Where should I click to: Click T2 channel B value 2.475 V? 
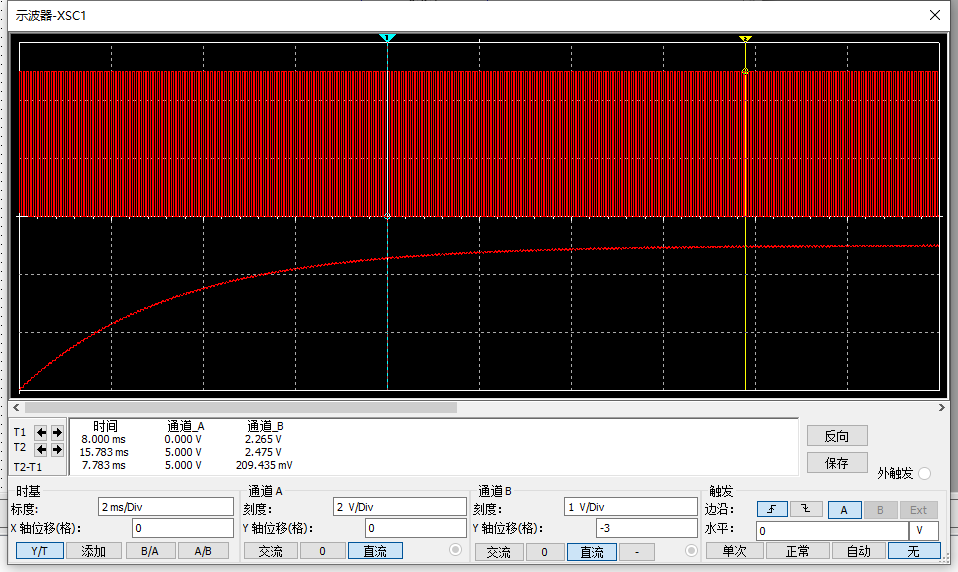coord(263,452)
